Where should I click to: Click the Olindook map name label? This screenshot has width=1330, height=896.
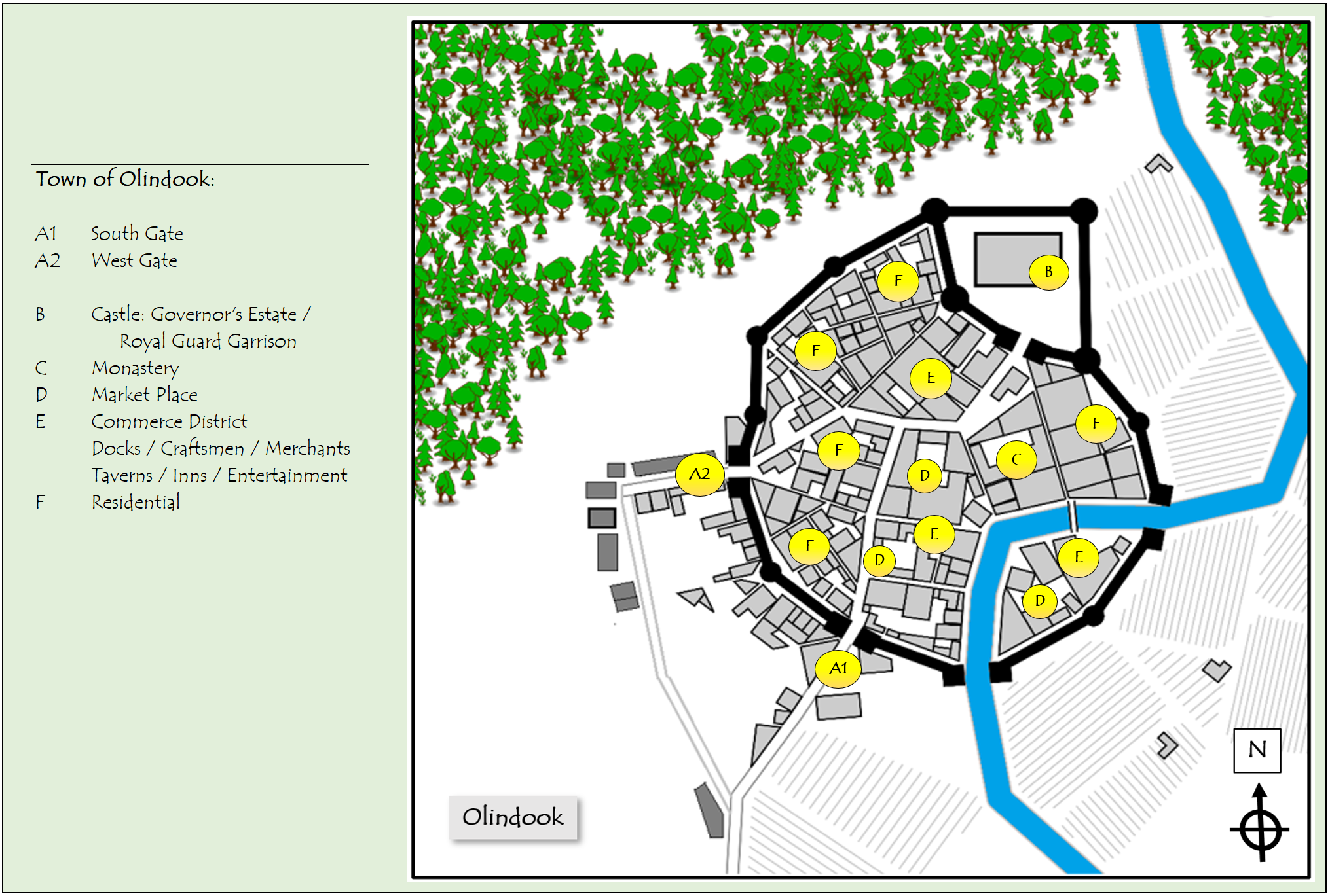click(513, 817)
